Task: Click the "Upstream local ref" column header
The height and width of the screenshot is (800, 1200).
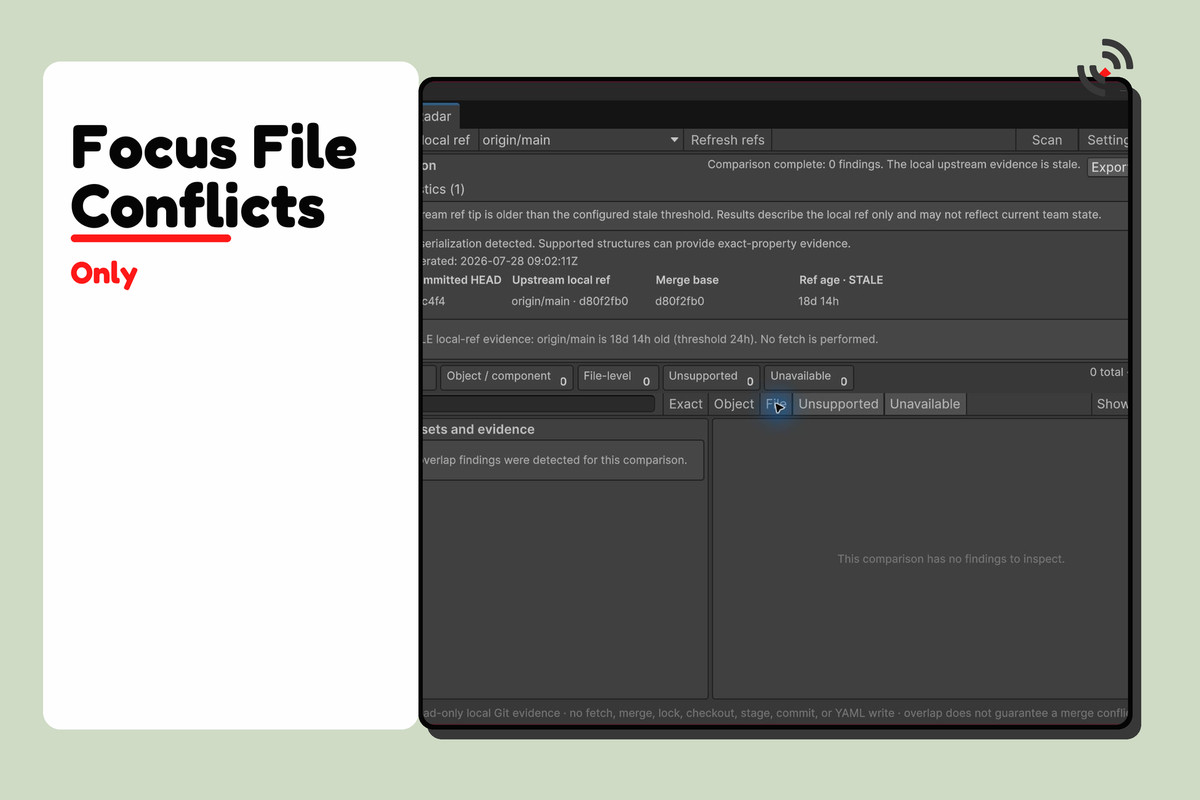Action: (x=561, y=280)
